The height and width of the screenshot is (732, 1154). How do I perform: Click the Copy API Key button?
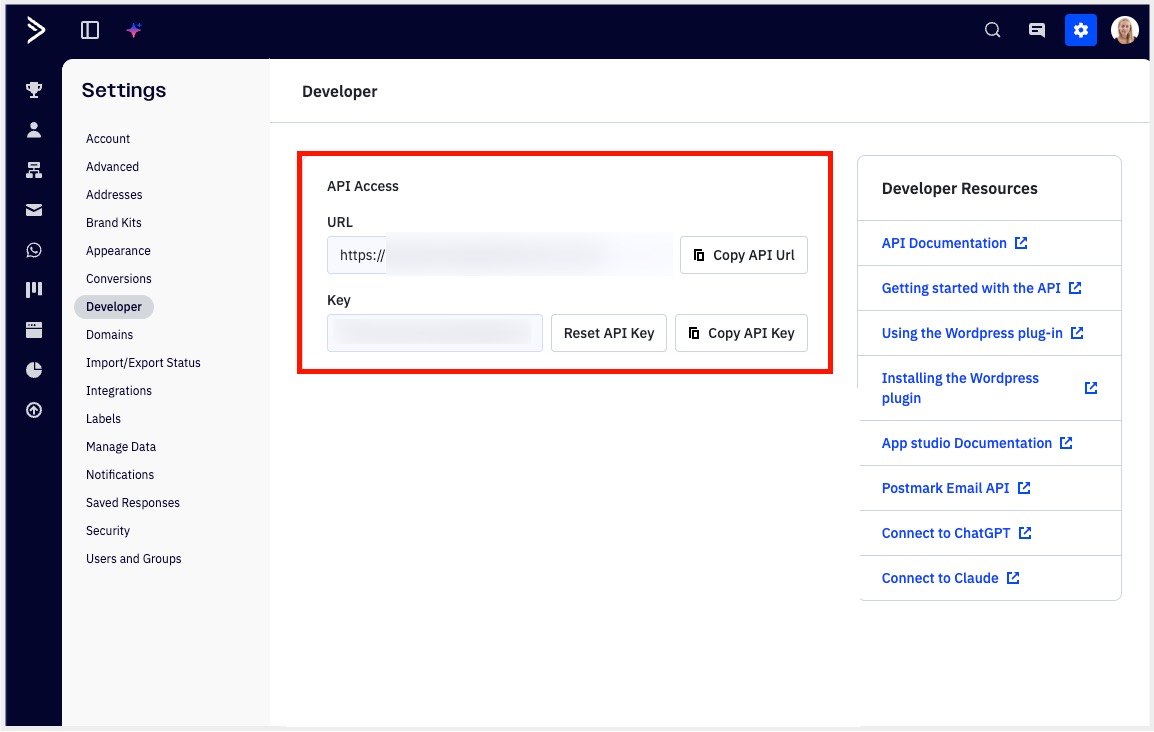coord(741,333)
